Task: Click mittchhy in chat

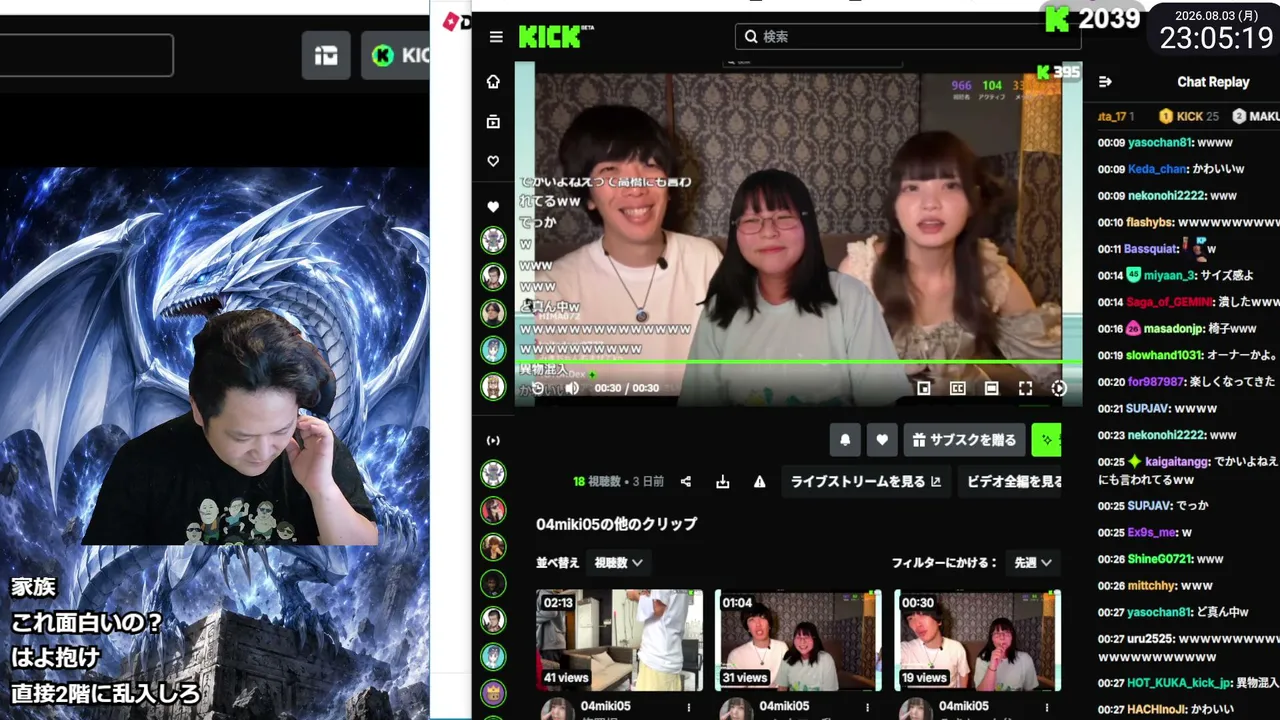Action: pos(1152,585)
